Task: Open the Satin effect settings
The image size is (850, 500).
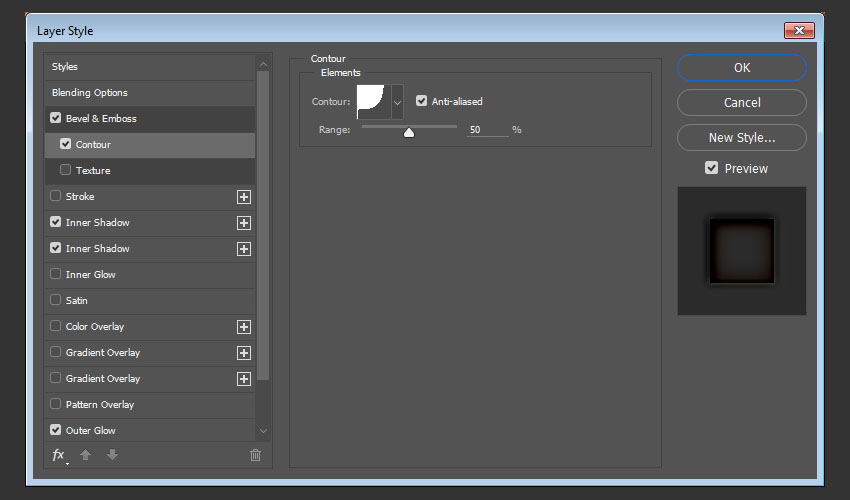Action: (x=150, y=300)
